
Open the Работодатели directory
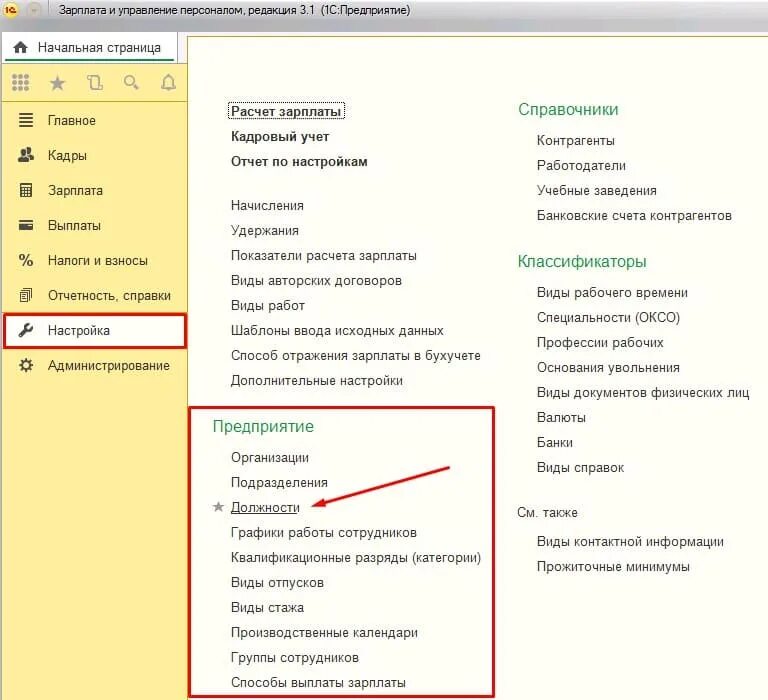point(581,166)
